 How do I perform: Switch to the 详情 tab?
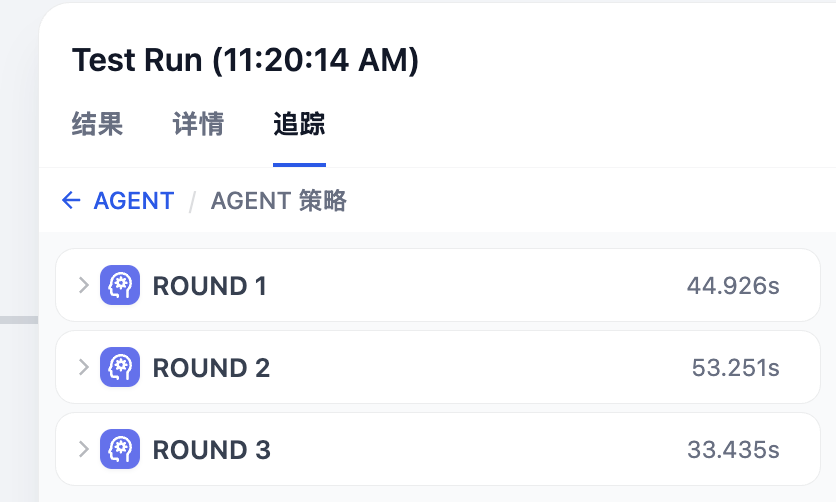198,124
